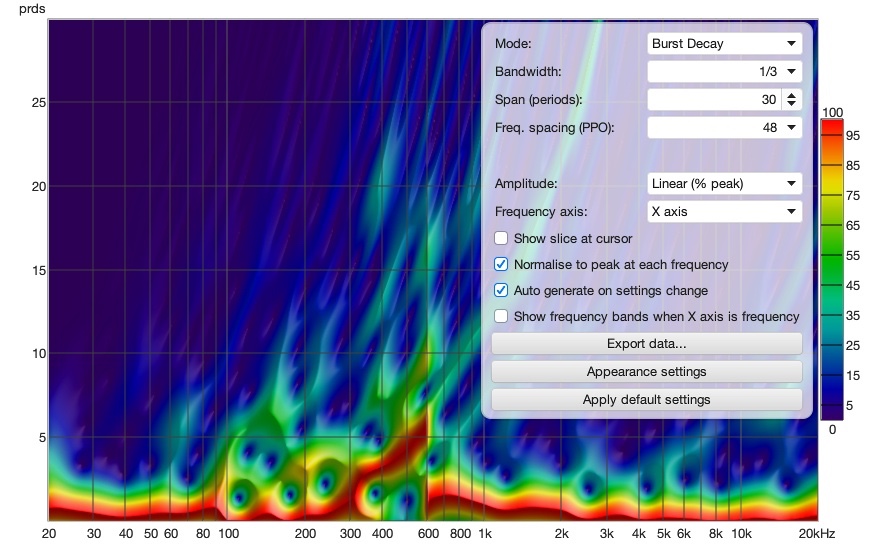Disable Auto generate on settings change
The image size is (884, 547).
(x=501, y=290)
